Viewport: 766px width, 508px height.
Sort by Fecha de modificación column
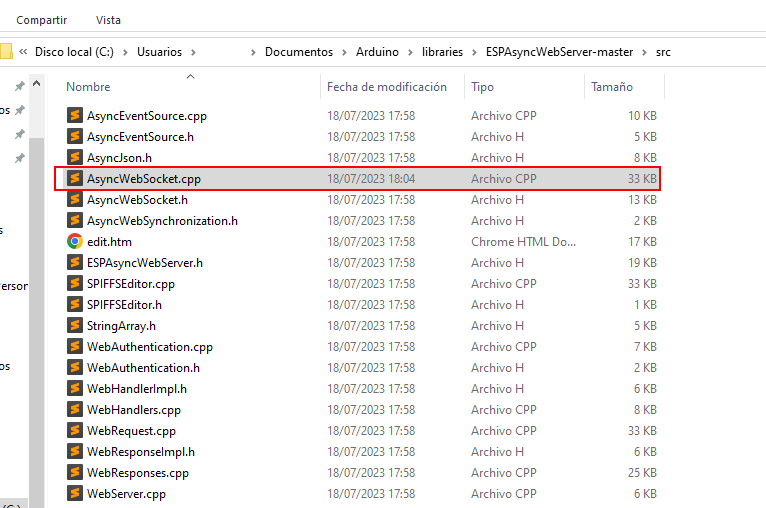(387, 87)
